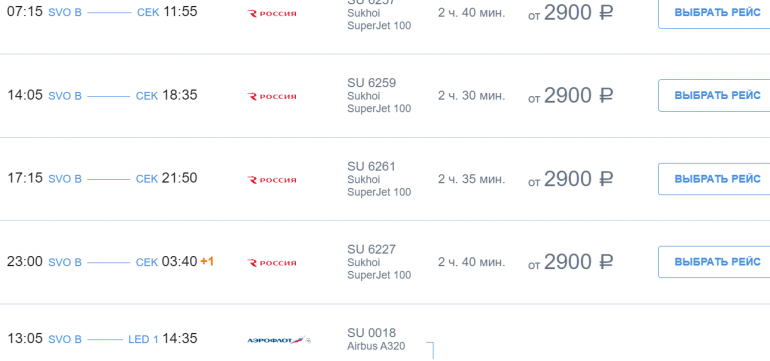Click flight number SU 0018
This screenshot has width=770, height=361.
click(371, 333)
